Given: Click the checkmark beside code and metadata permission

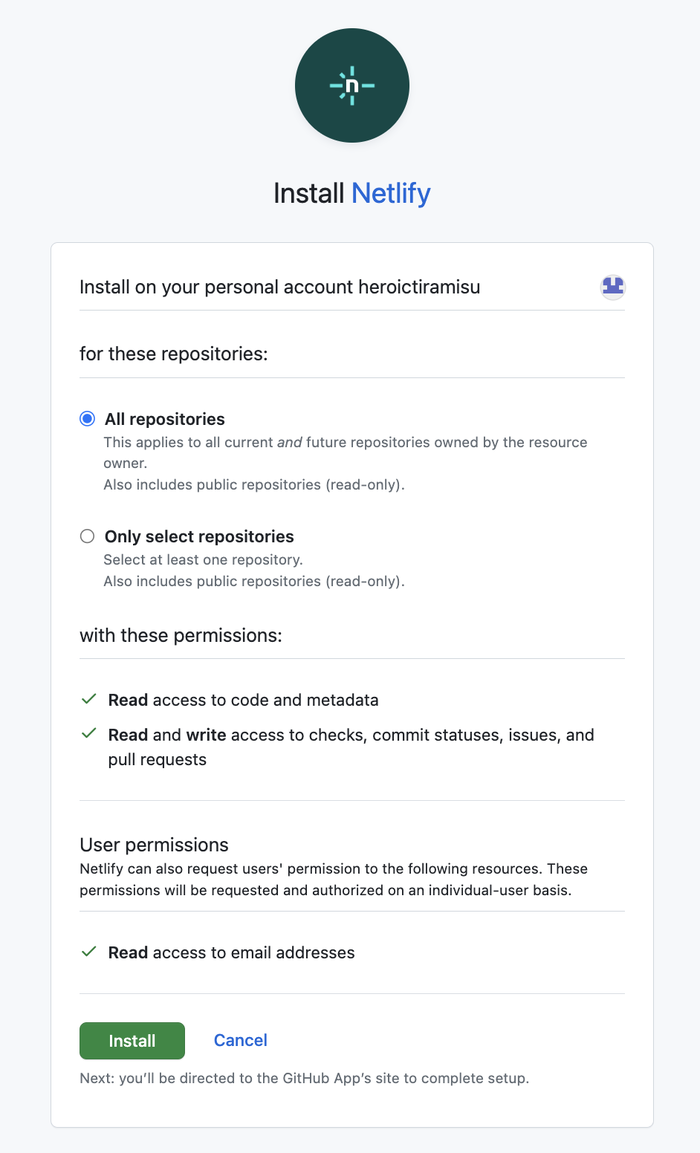Looking at the screenshot, I should [x=88, y=700].
